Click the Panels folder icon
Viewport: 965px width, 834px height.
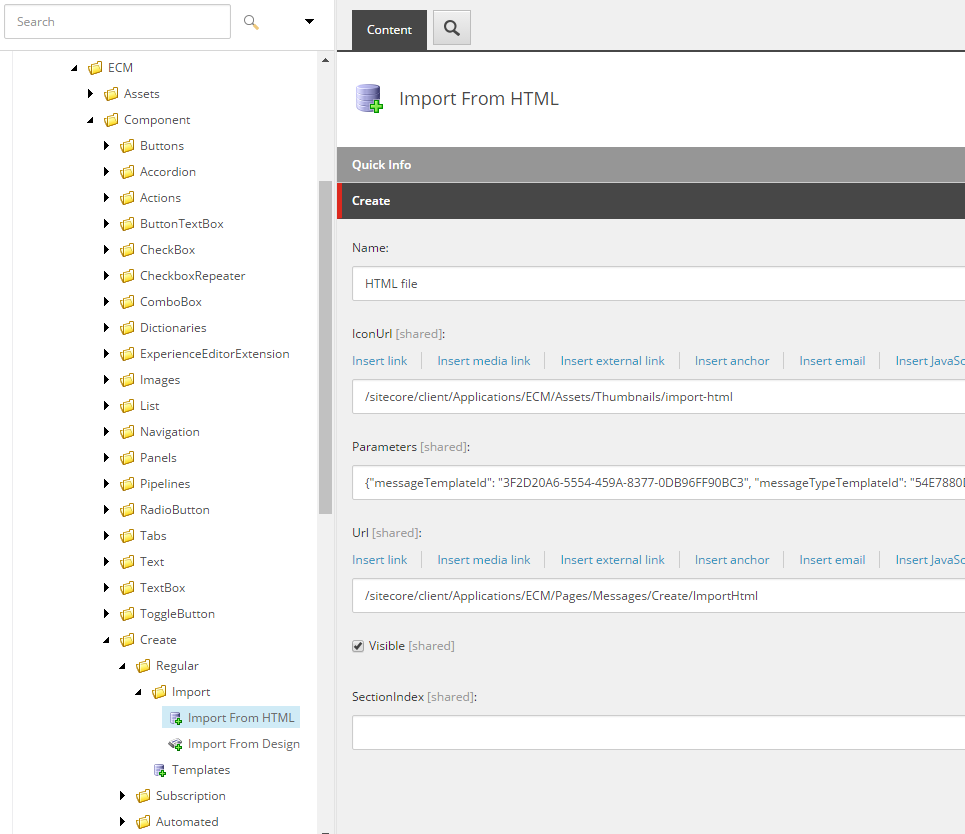tap(127, 458)
